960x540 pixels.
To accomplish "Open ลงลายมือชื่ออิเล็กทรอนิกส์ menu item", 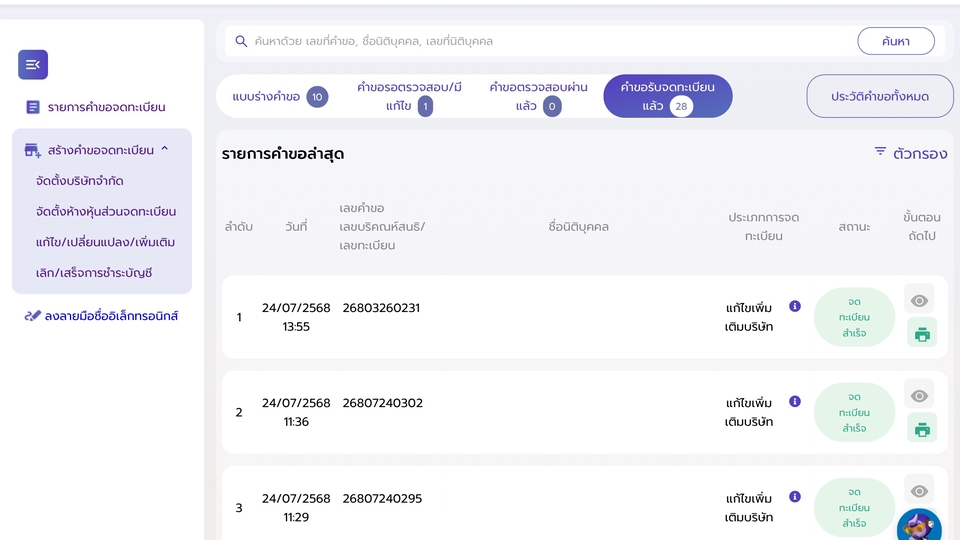I will (x=101, y=316).
